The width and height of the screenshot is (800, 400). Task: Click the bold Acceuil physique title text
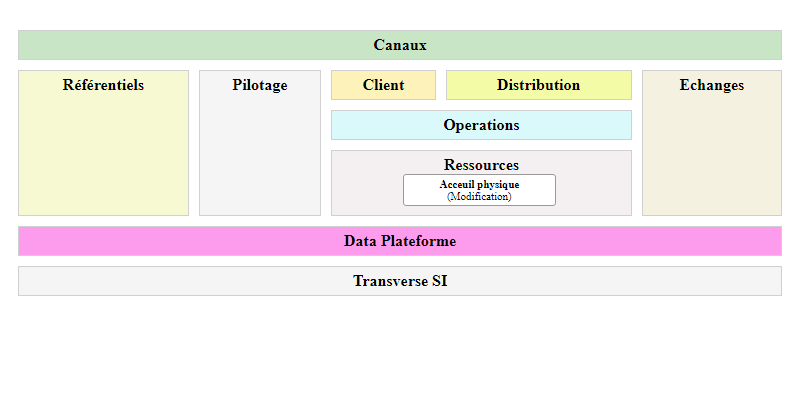(479, 184)
